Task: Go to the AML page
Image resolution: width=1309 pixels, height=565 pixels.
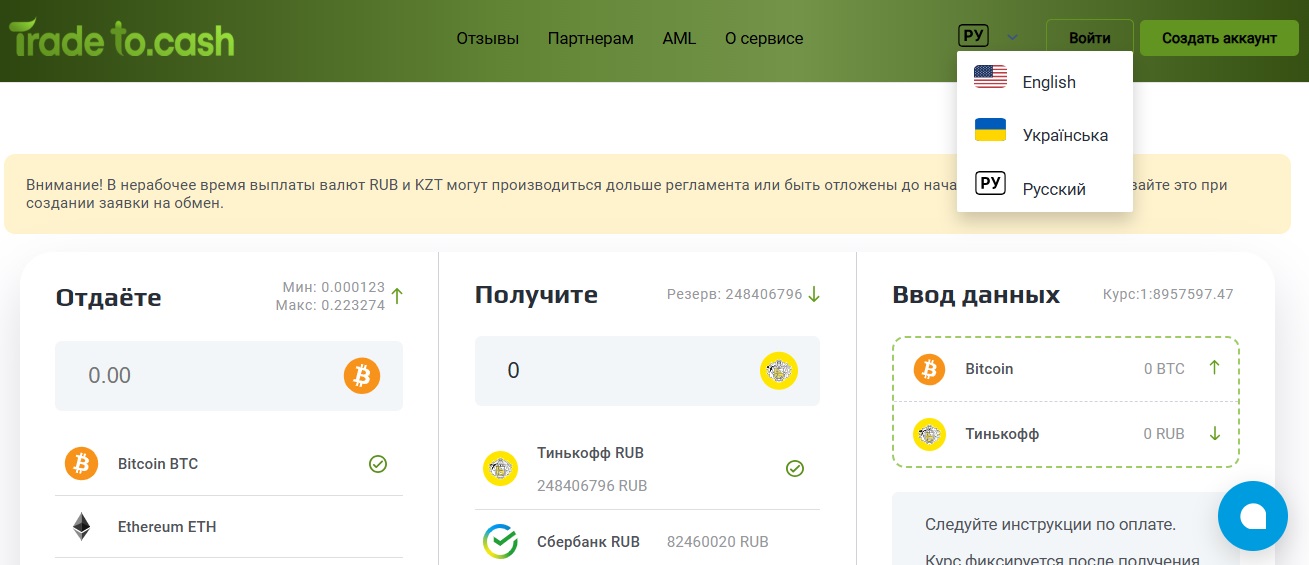Action: (x=679, y=39)
